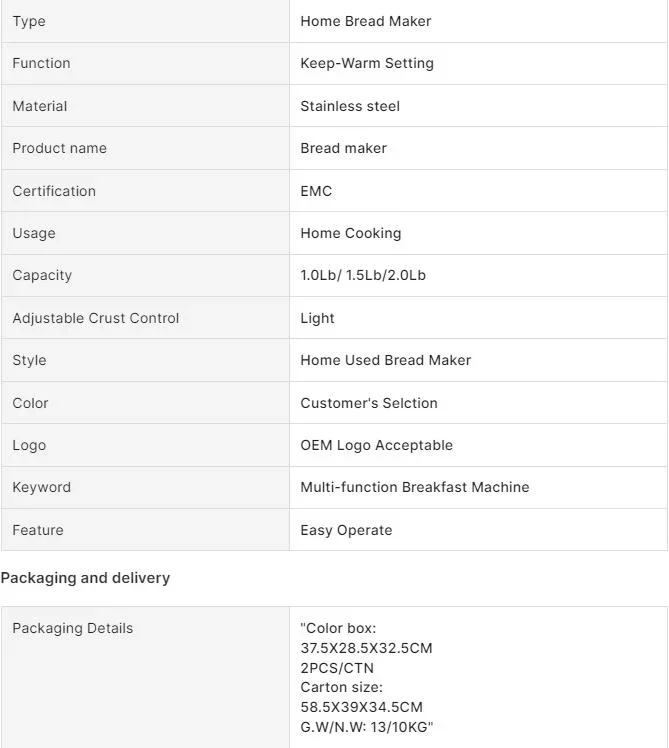The image size is (669, 748).
Task: Select the "Customer's Selction" color value
Action: coord(369,403)
